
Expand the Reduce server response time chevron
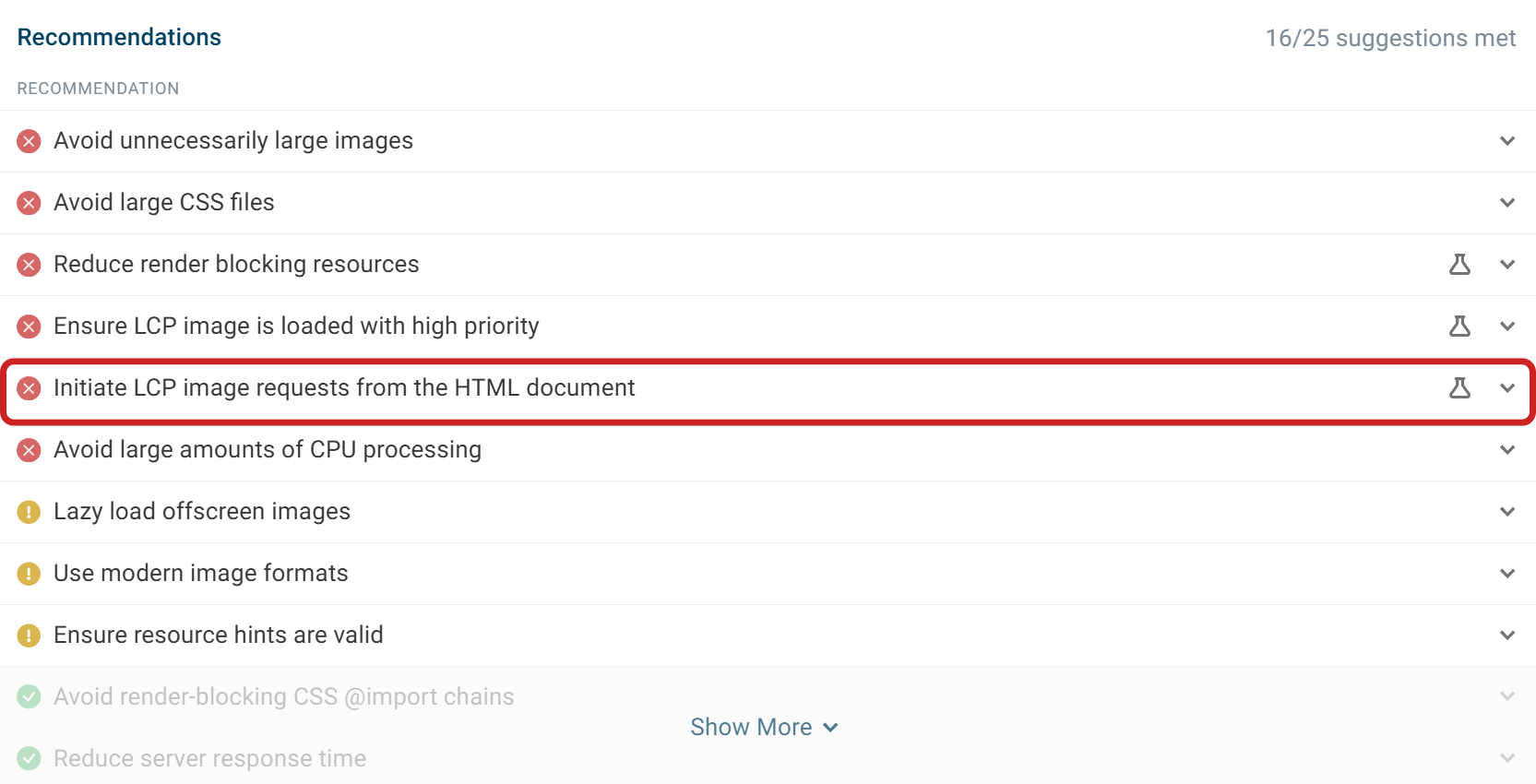[1507, 758]
